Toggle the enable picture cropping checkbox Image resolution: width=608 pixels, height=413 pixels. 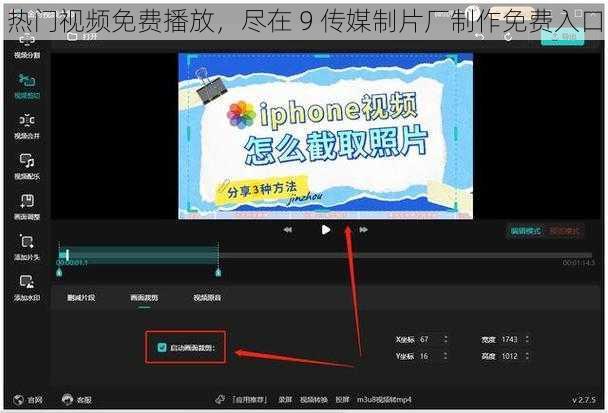point(162,347)
